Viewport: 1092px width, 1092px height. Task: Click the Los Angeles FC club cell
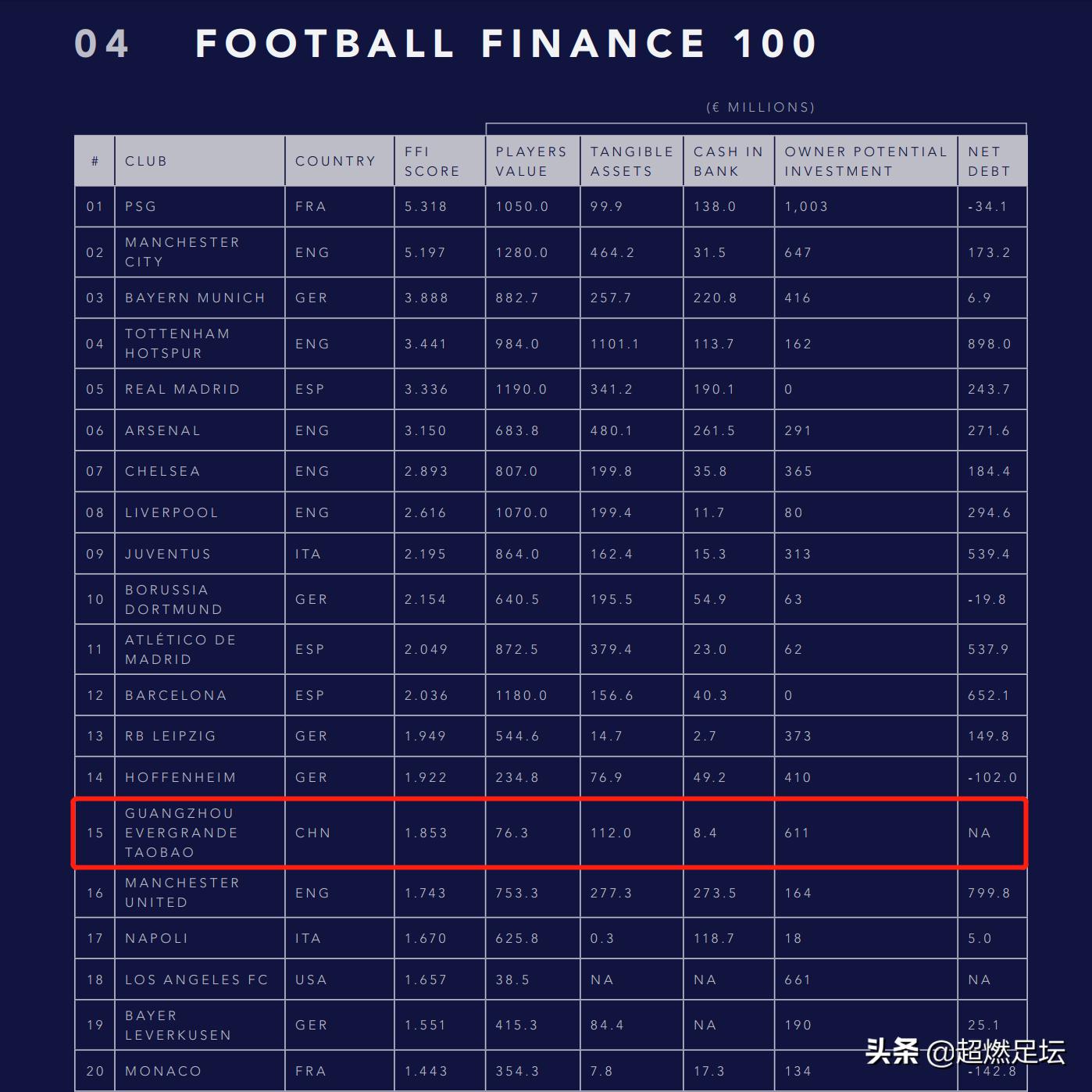196,980
